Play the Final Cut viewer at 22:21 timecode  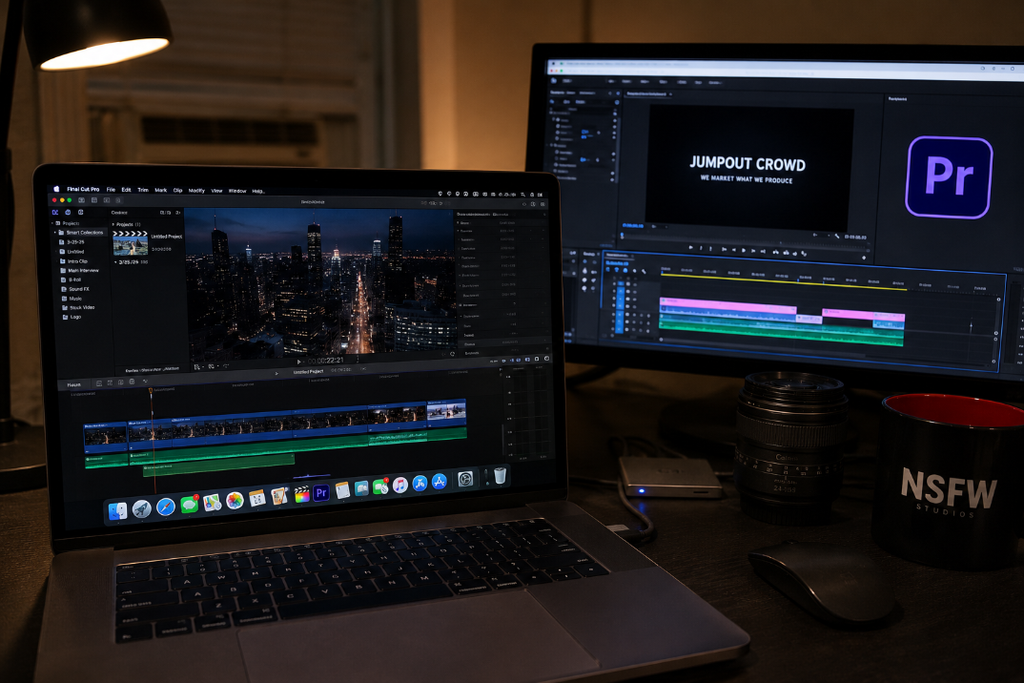click(299, 361)
